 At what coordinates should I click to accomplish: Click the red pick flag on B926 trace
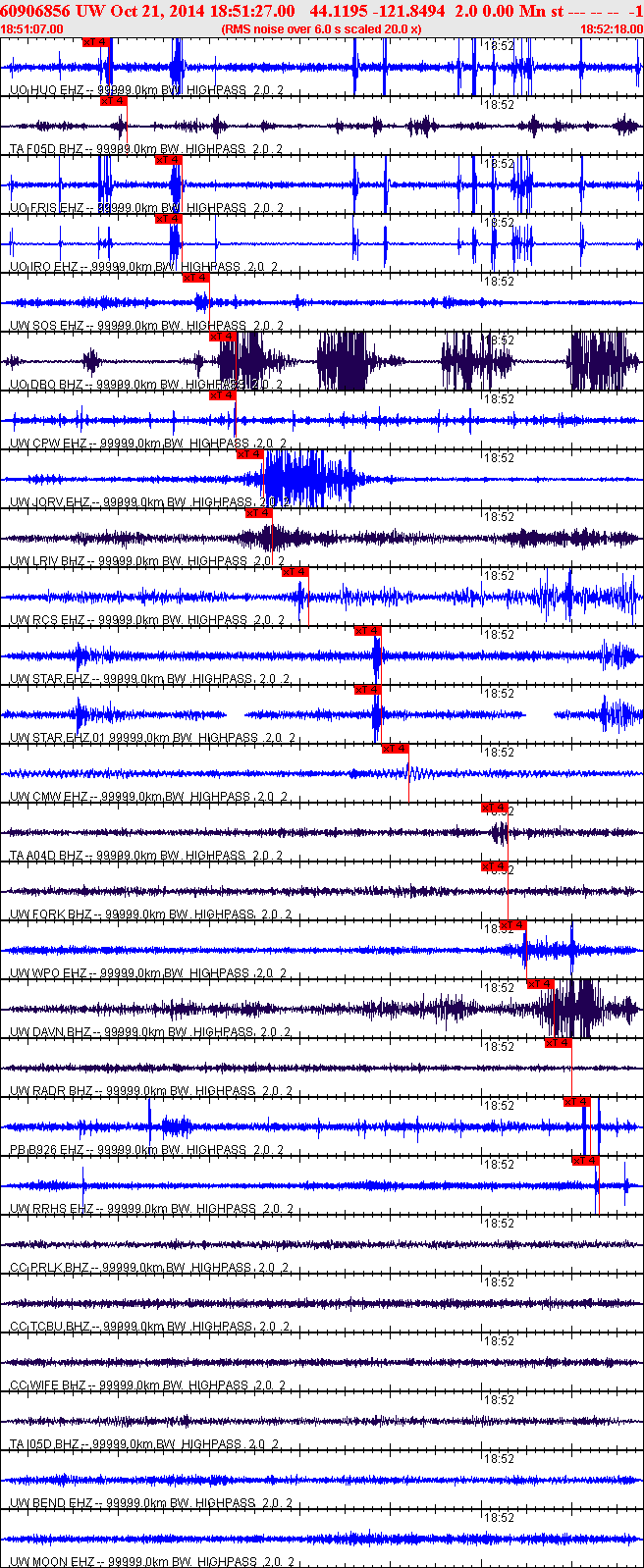(x=577, y=1102)
